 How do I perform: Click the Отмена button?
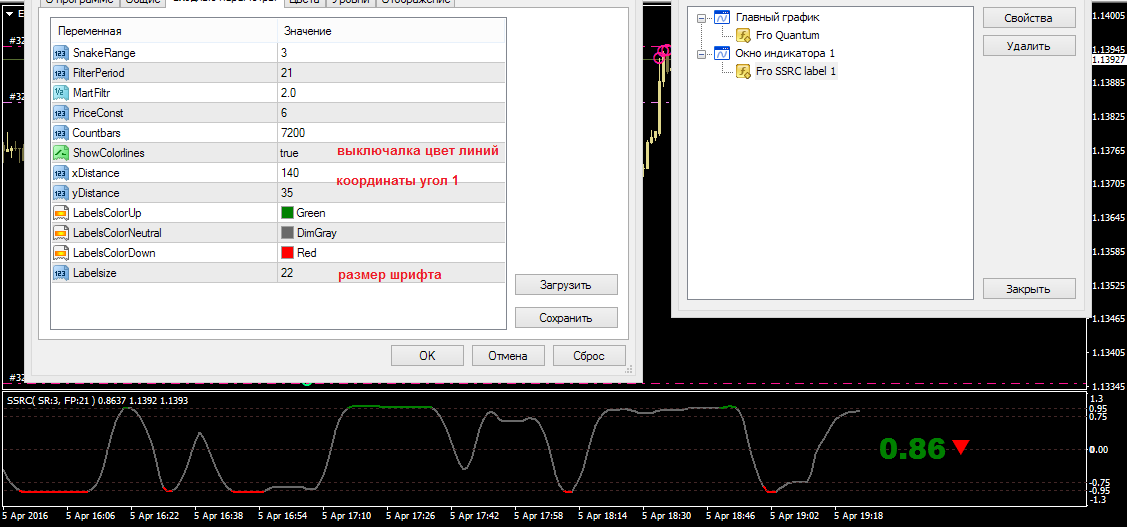[x=508, y=355]
